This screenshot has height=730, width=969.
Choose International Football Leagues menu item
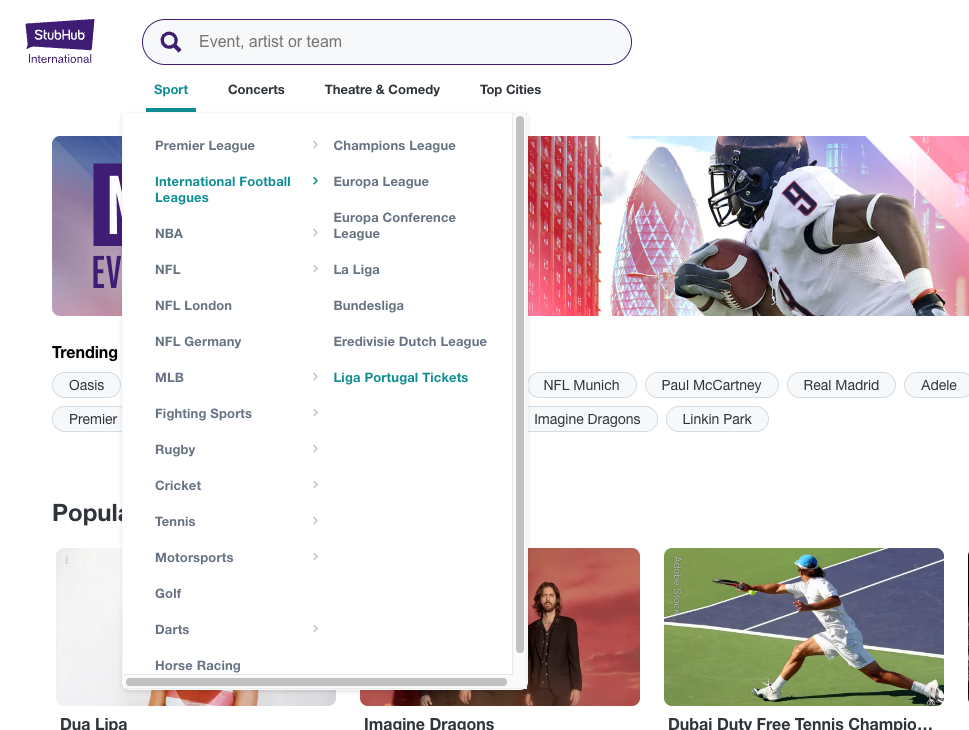(222, 189)
